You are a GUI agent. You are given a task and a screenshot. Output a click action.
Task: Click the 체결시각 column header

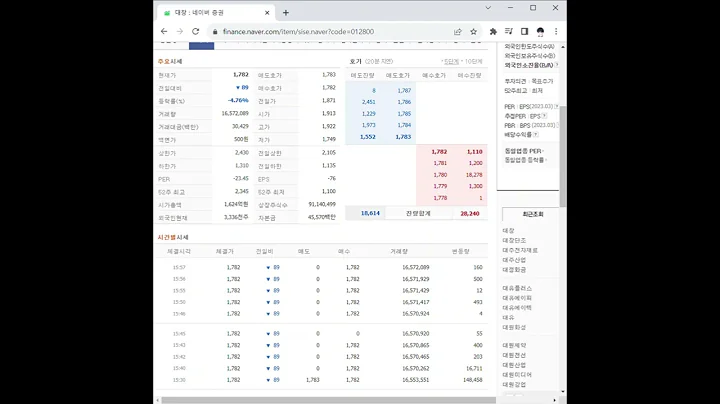coord(179,252)
